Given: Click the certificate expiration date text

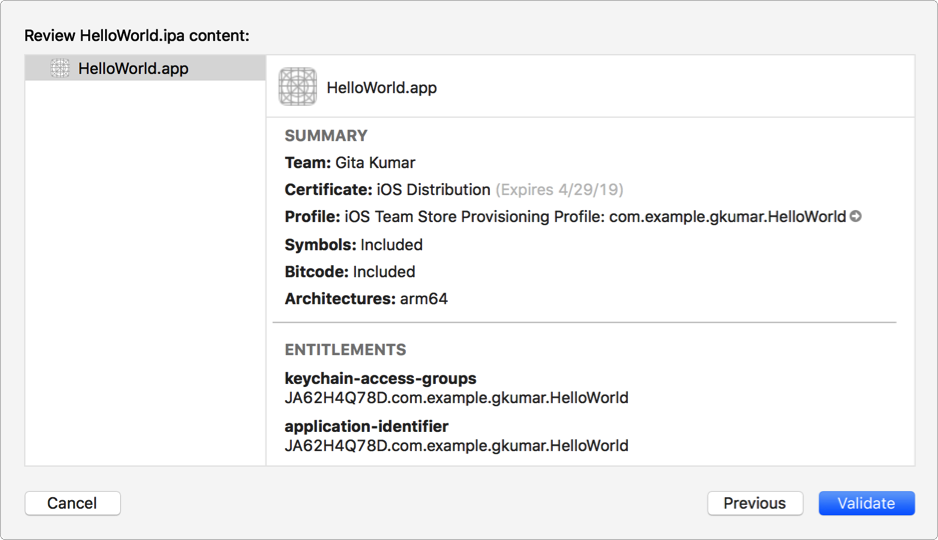Looking at the screenshot, I should tap(559, 190).
